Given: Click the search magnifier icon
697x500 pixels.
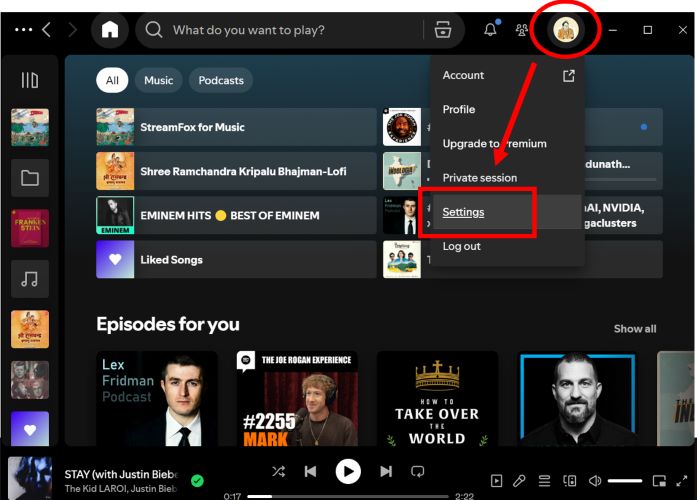Looking at the screenshot, I should coord(154,30).
